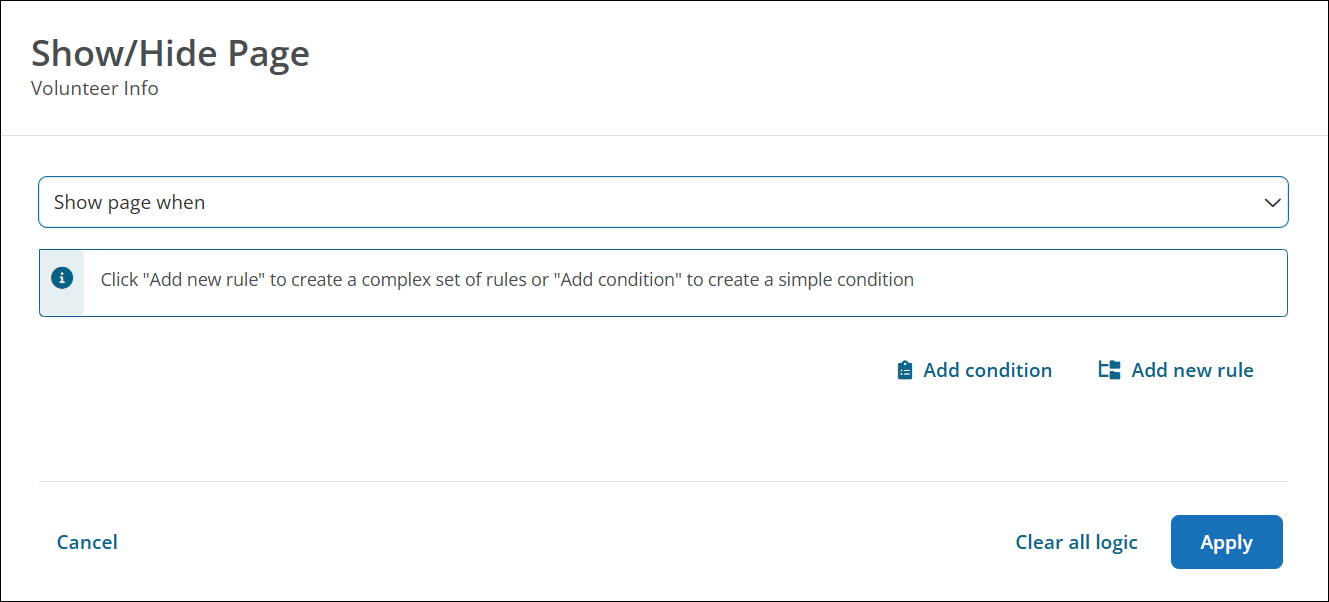1329x602 pixels.
Task: Click the empty middle of the dropdown field
Action: (700, 203)
